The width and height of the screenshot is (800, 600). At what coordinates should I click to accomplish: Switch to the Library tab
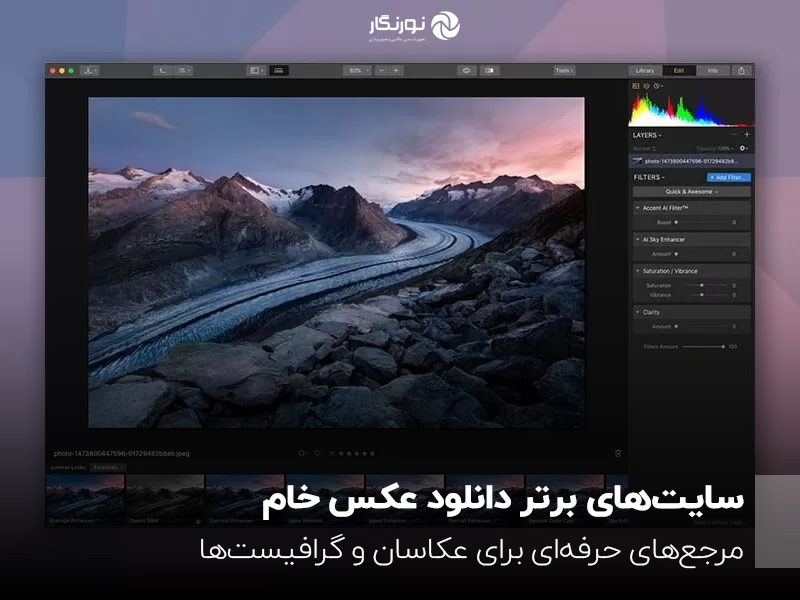[x=645, y=70]
